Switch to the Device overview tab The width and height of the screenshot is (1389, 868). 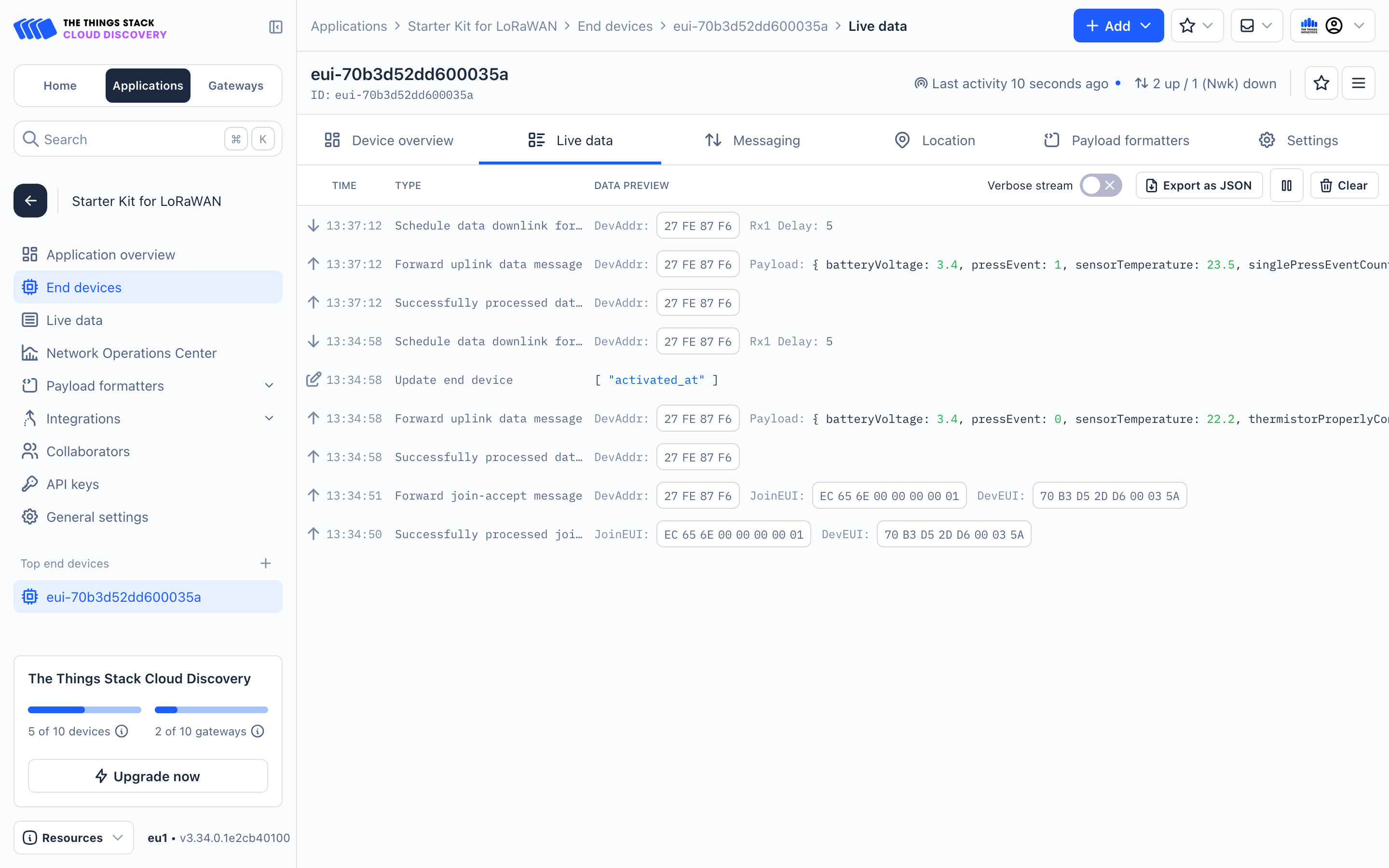[x=389, y=140]
